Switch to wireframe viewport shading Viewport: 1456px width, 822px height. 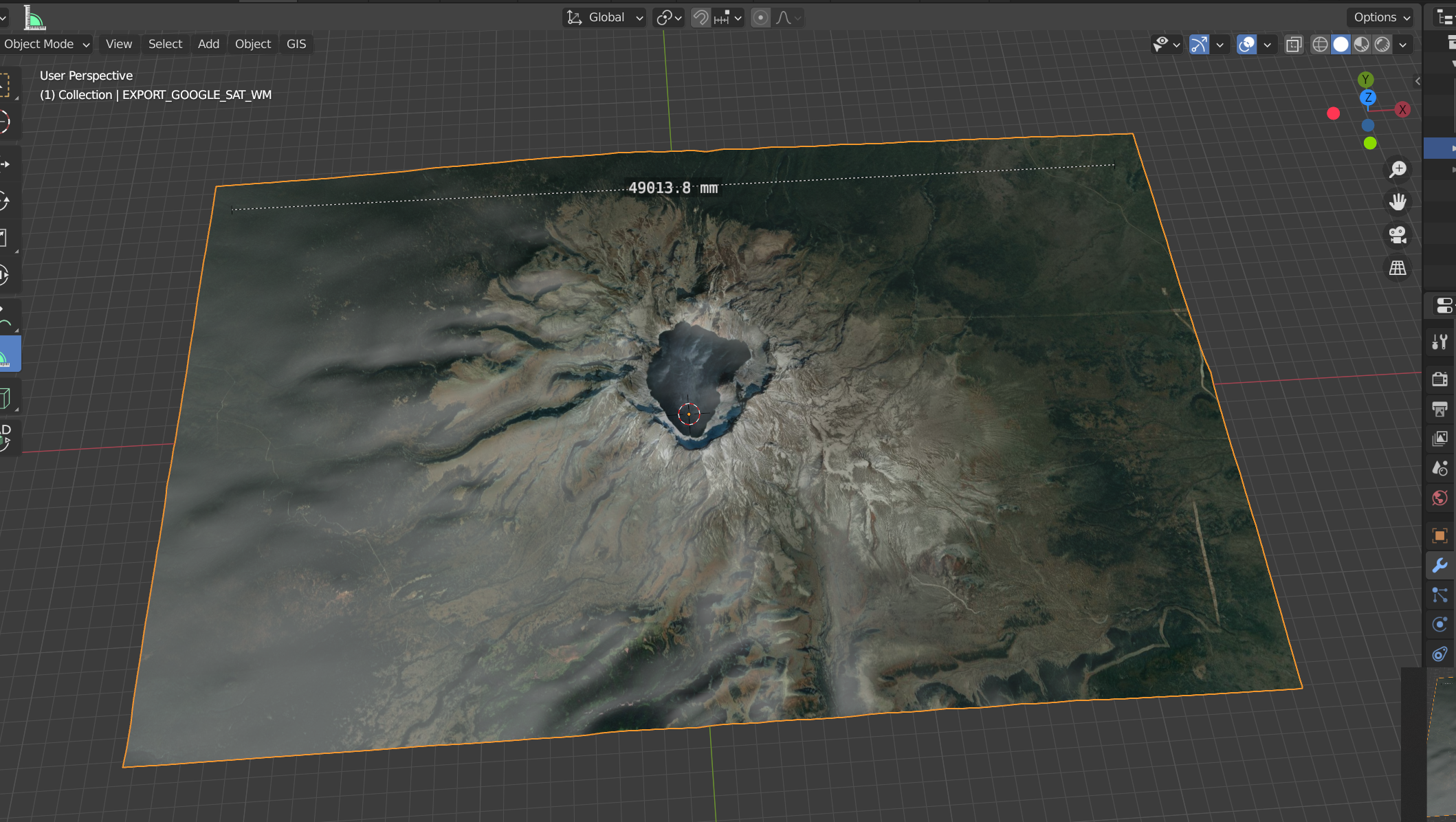pos(1320,45)
